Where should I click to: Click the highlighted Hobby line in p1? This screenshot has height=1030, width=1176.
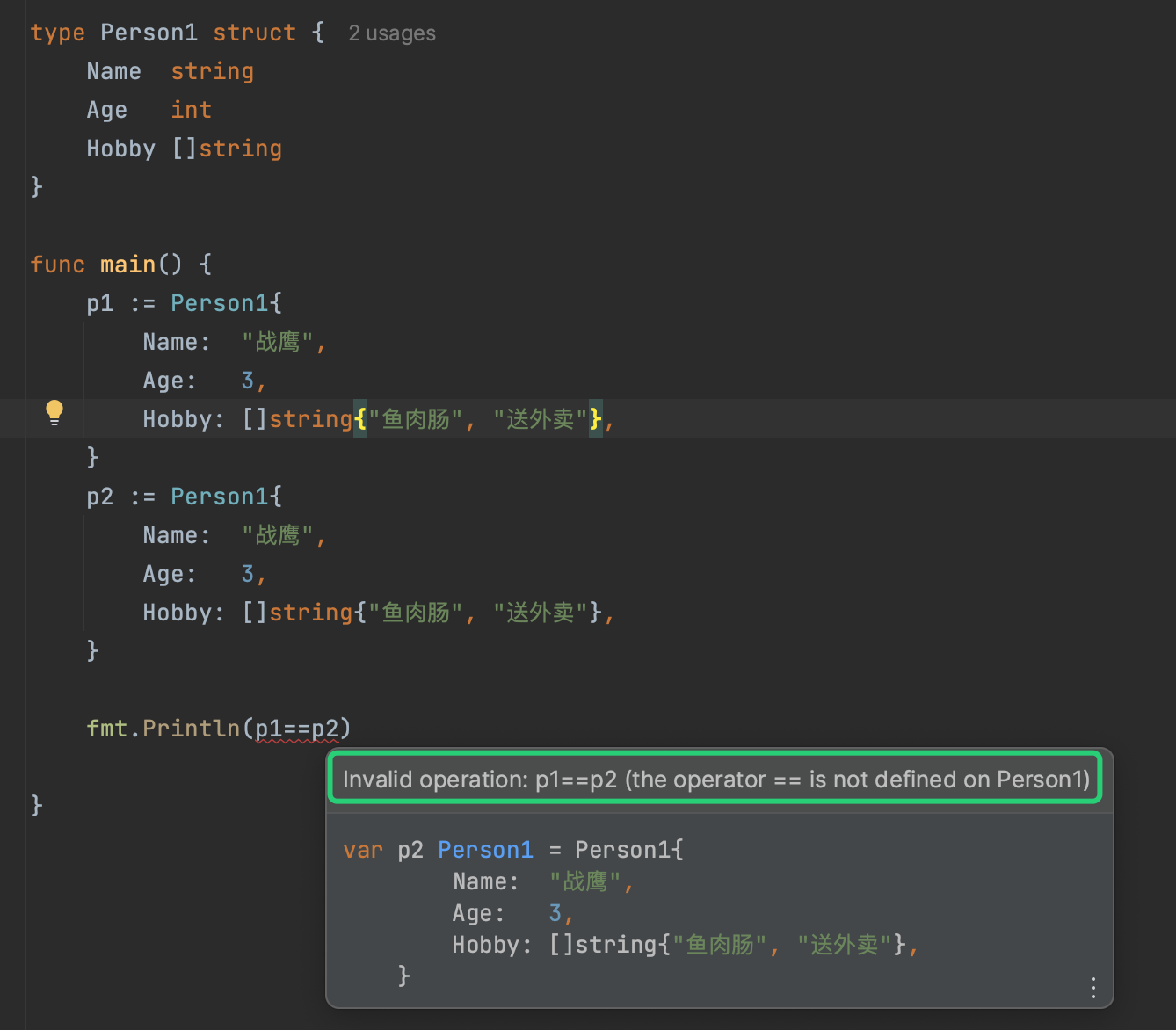click(378, 419)
